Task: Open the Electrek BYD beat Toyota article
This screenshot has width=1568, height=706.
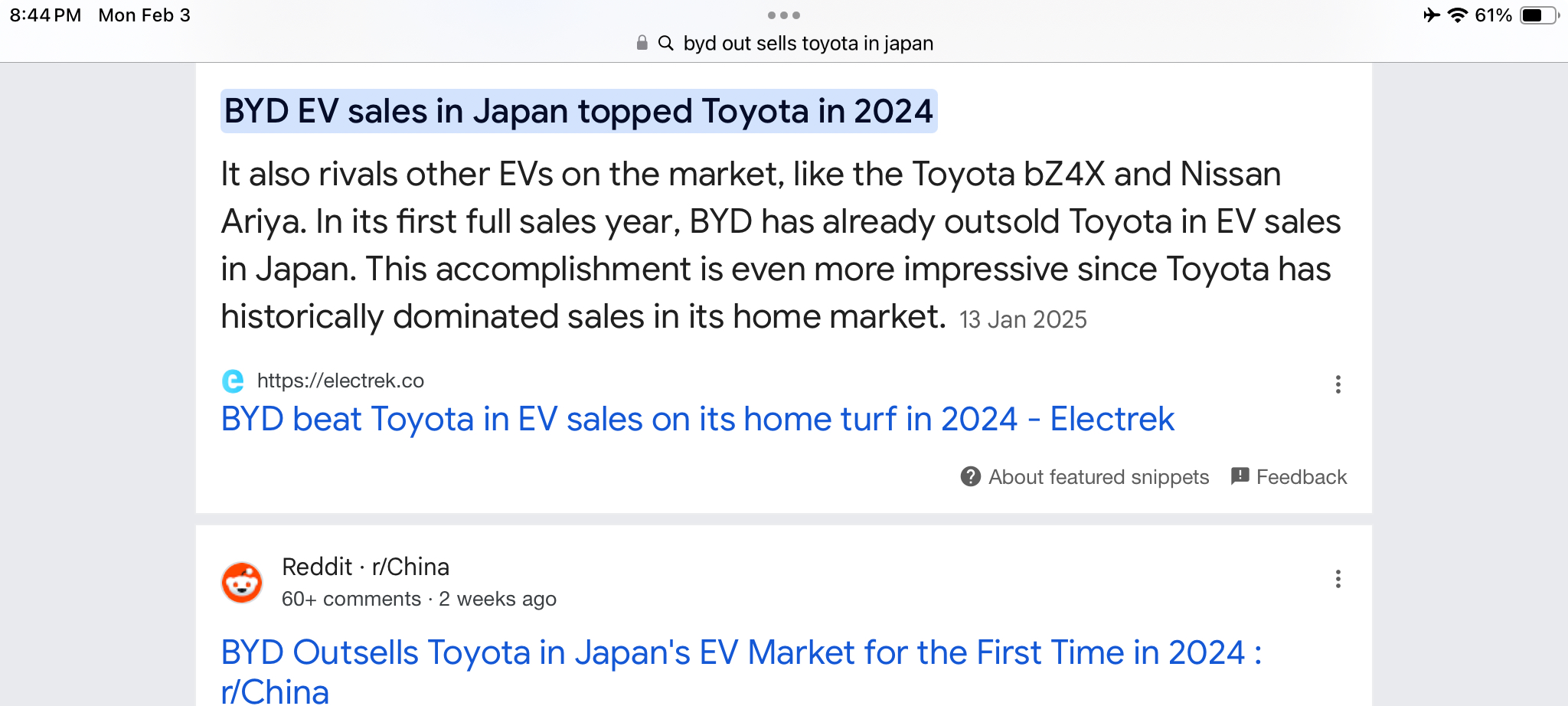Action: click(x=697, y=420)
